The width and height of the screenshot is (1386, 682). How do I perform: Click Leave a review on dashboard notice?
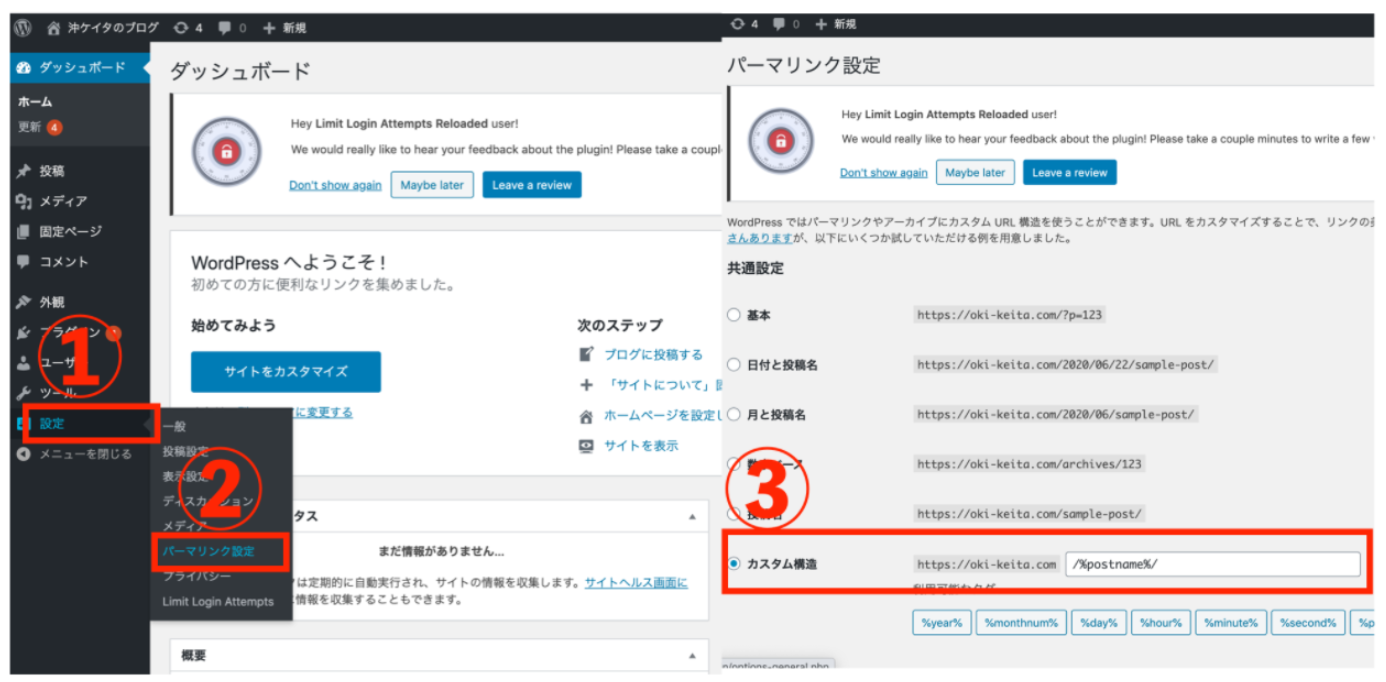532,185
